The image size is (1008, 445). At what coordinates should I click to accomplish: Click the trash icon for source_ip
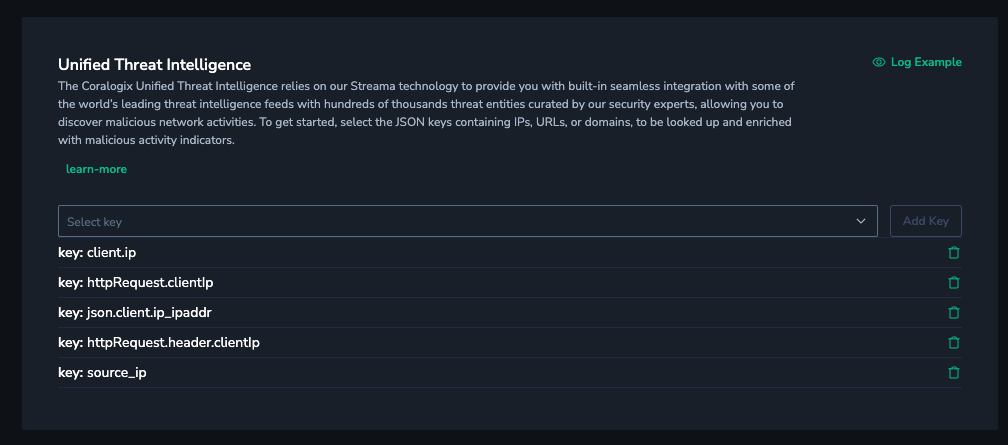point(953,373)
